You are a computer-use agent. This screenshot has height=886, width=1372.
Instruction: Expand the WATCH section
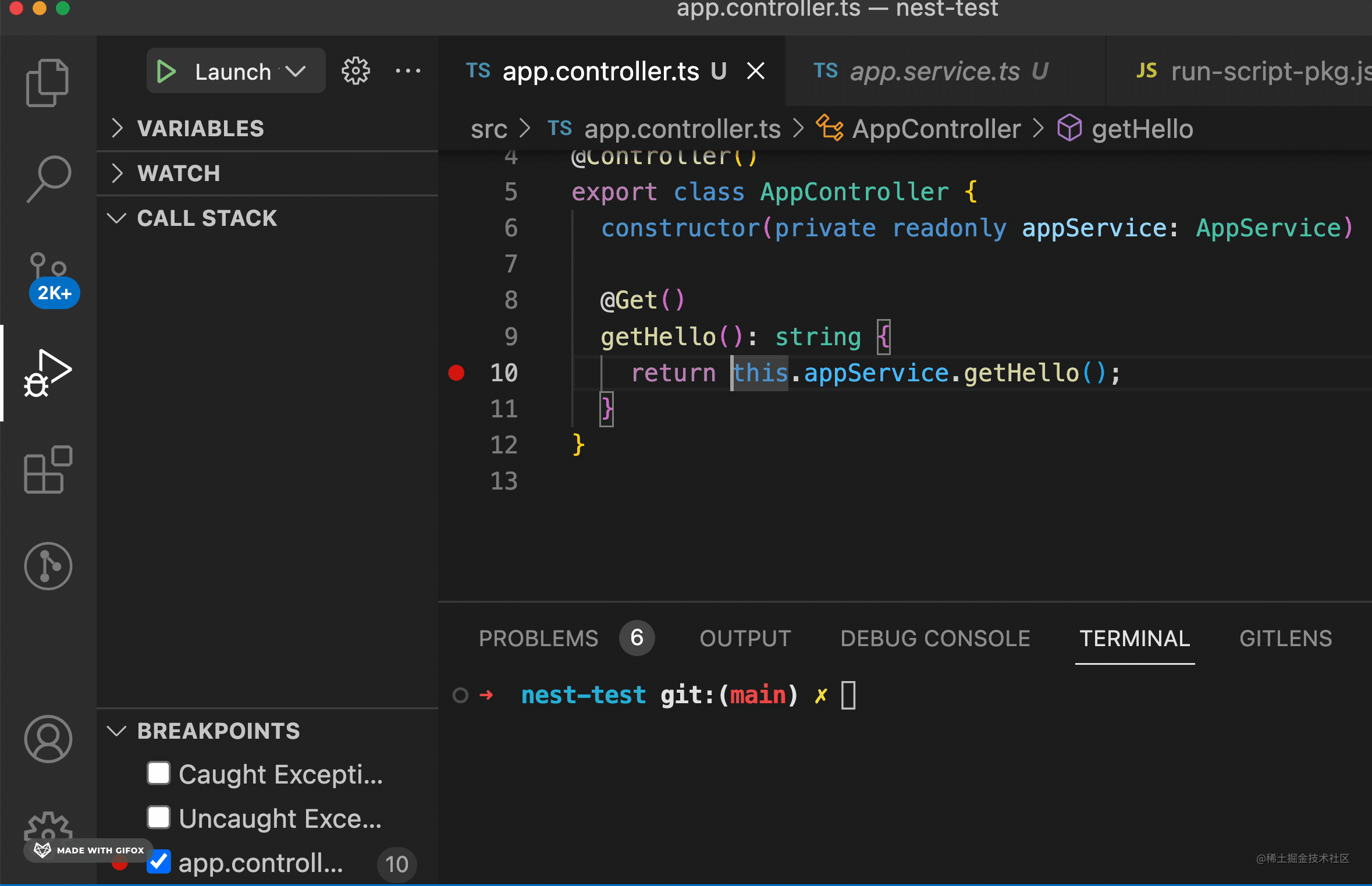179,173
